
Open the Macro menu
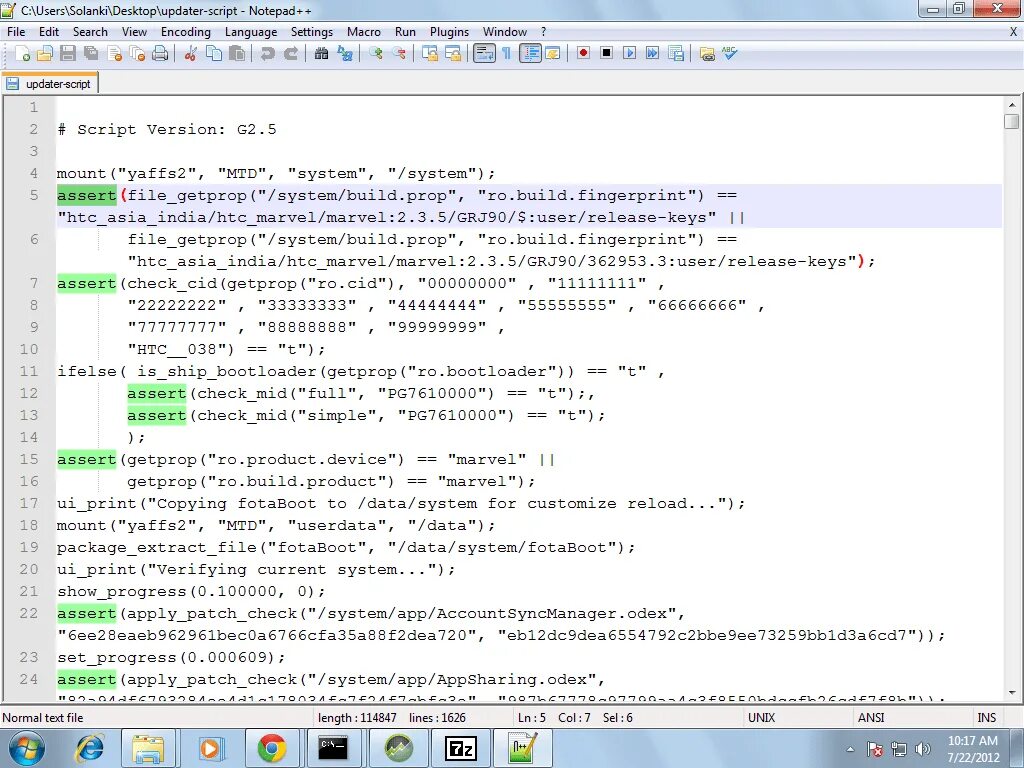coord(364,31)
